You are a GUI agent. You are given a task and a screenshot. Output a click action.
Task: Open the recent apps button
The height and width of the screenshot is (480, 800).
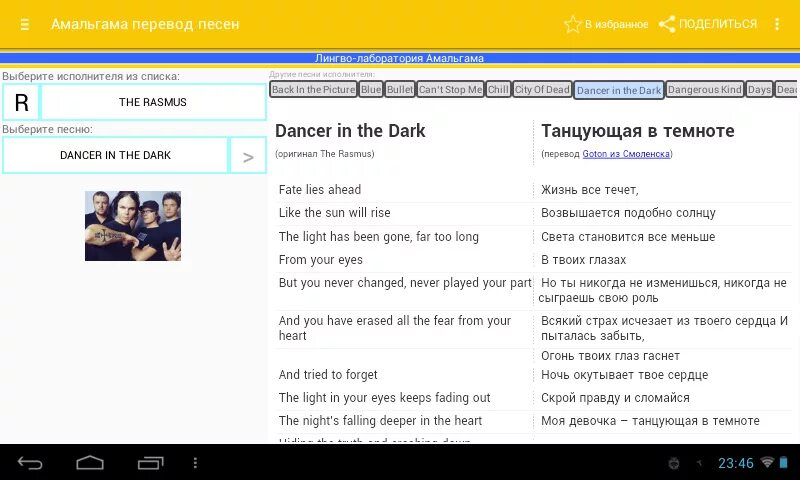[x=151, y=463]
